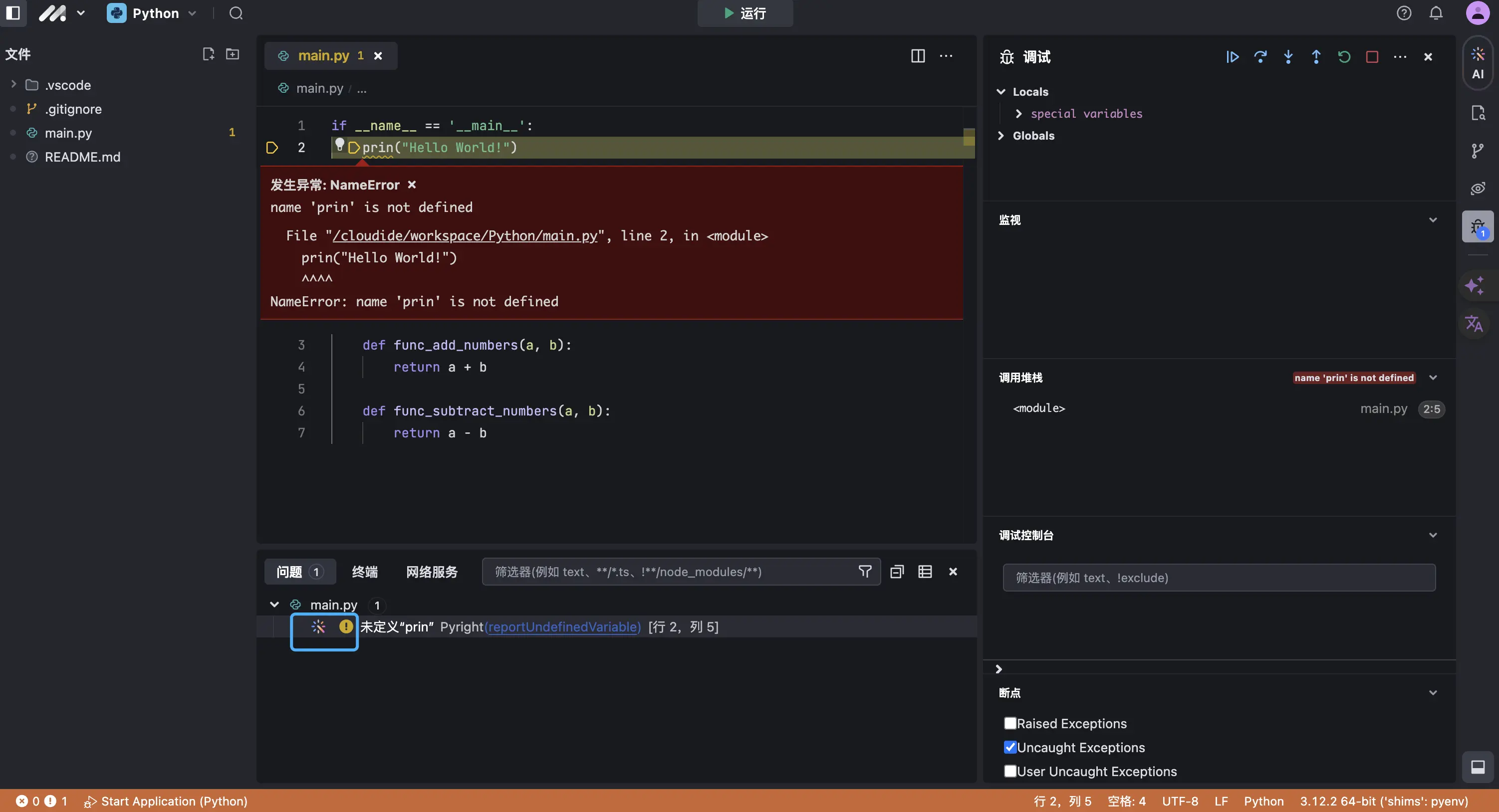Open the help question mark icon
The width and height of the screenshot is (1499, 812).
[1404, 13]
